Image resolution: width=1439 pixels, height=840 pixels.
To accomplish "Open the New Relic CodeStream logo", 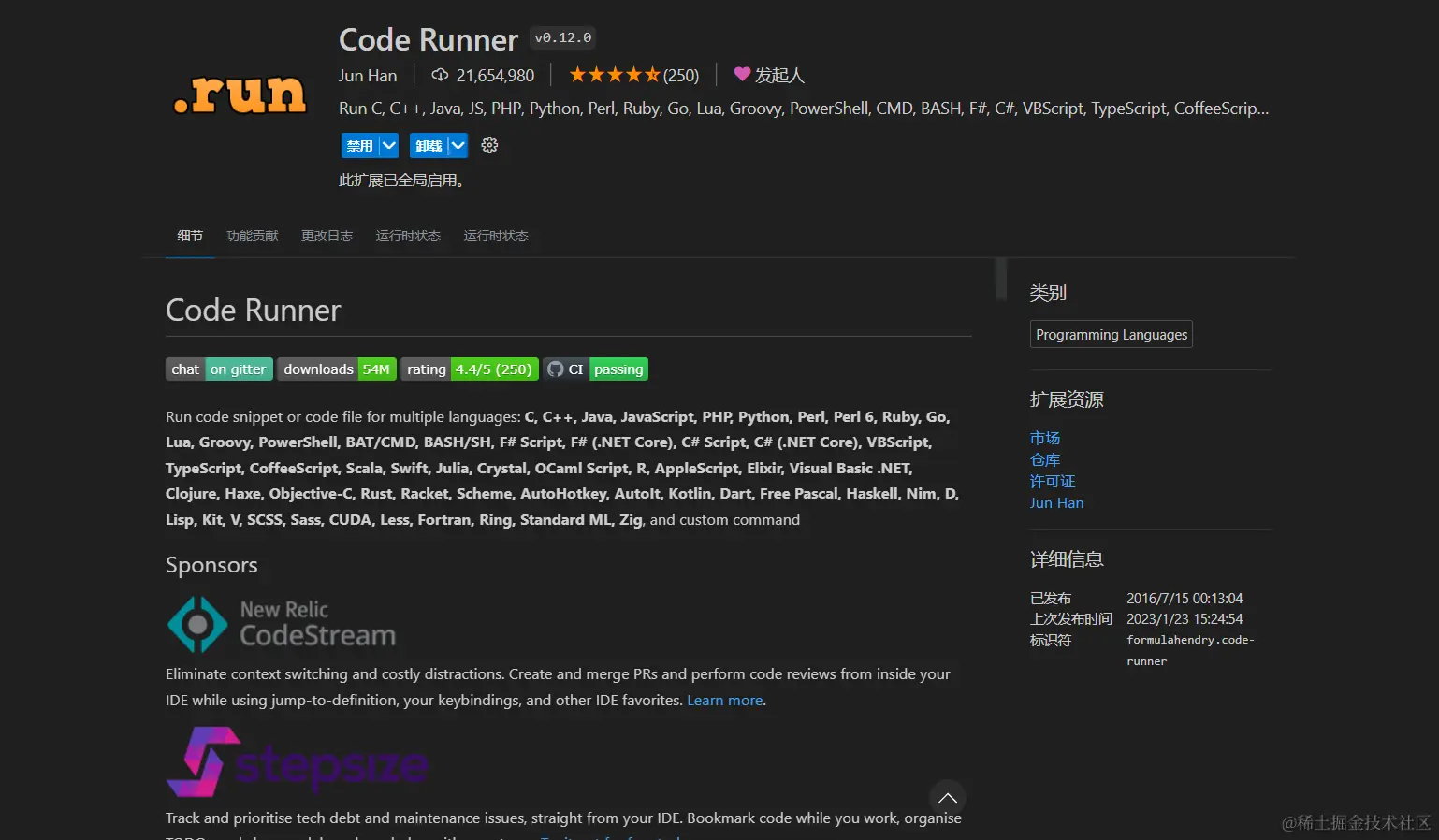I will pyautogui.click(x=282, y=625).
